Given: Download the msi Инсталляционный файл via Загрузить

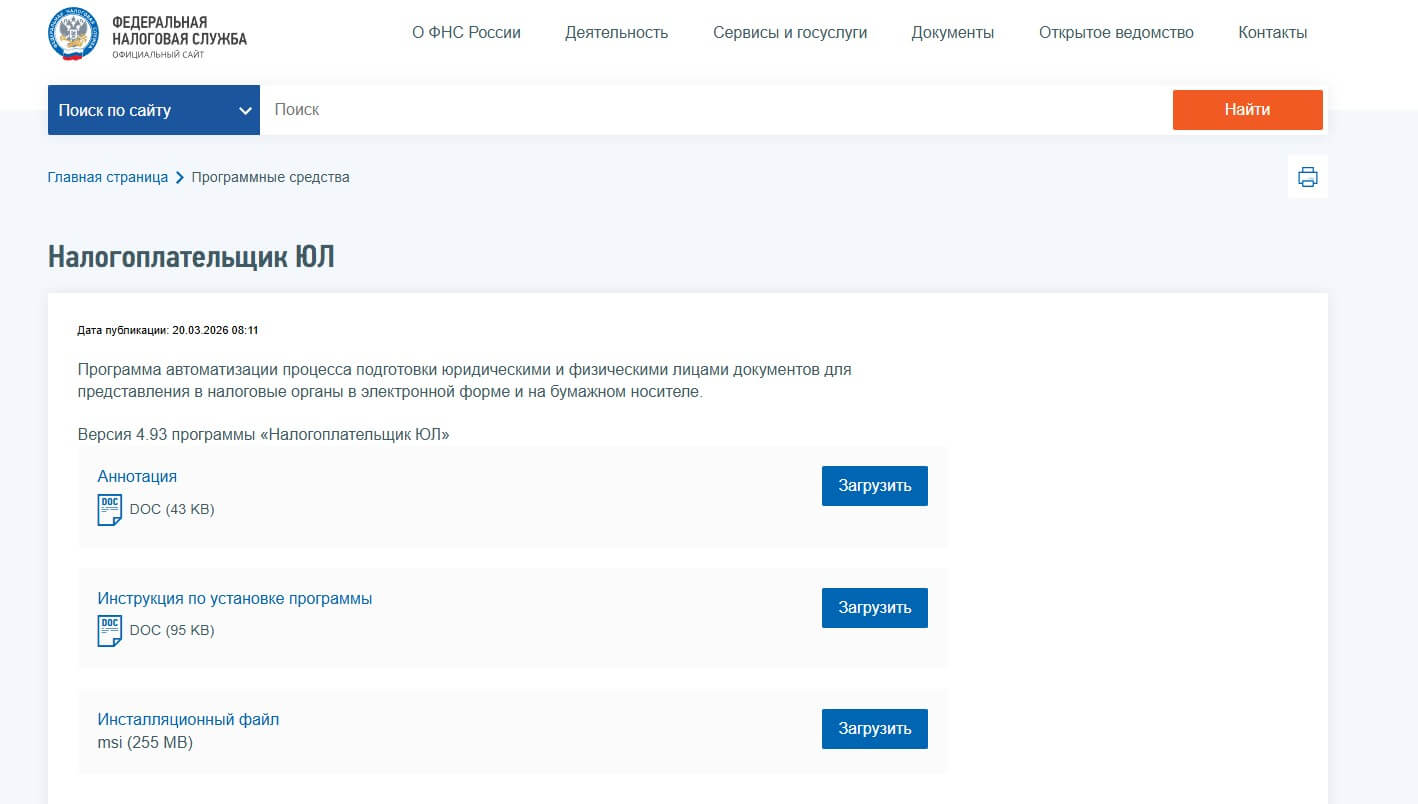Looking at the screenshot, I should point(874,729).
